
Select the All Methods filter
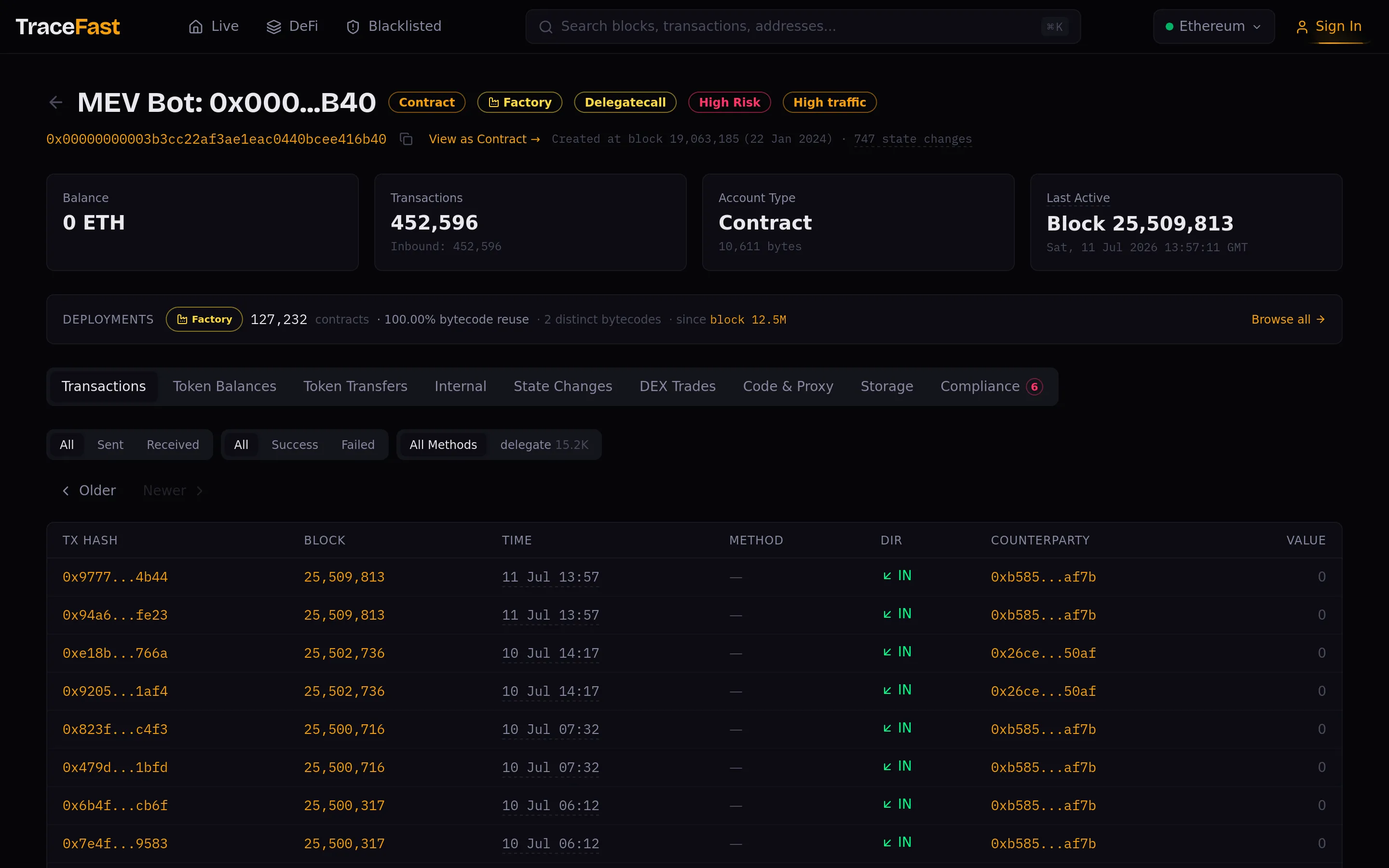click(443, 445)
